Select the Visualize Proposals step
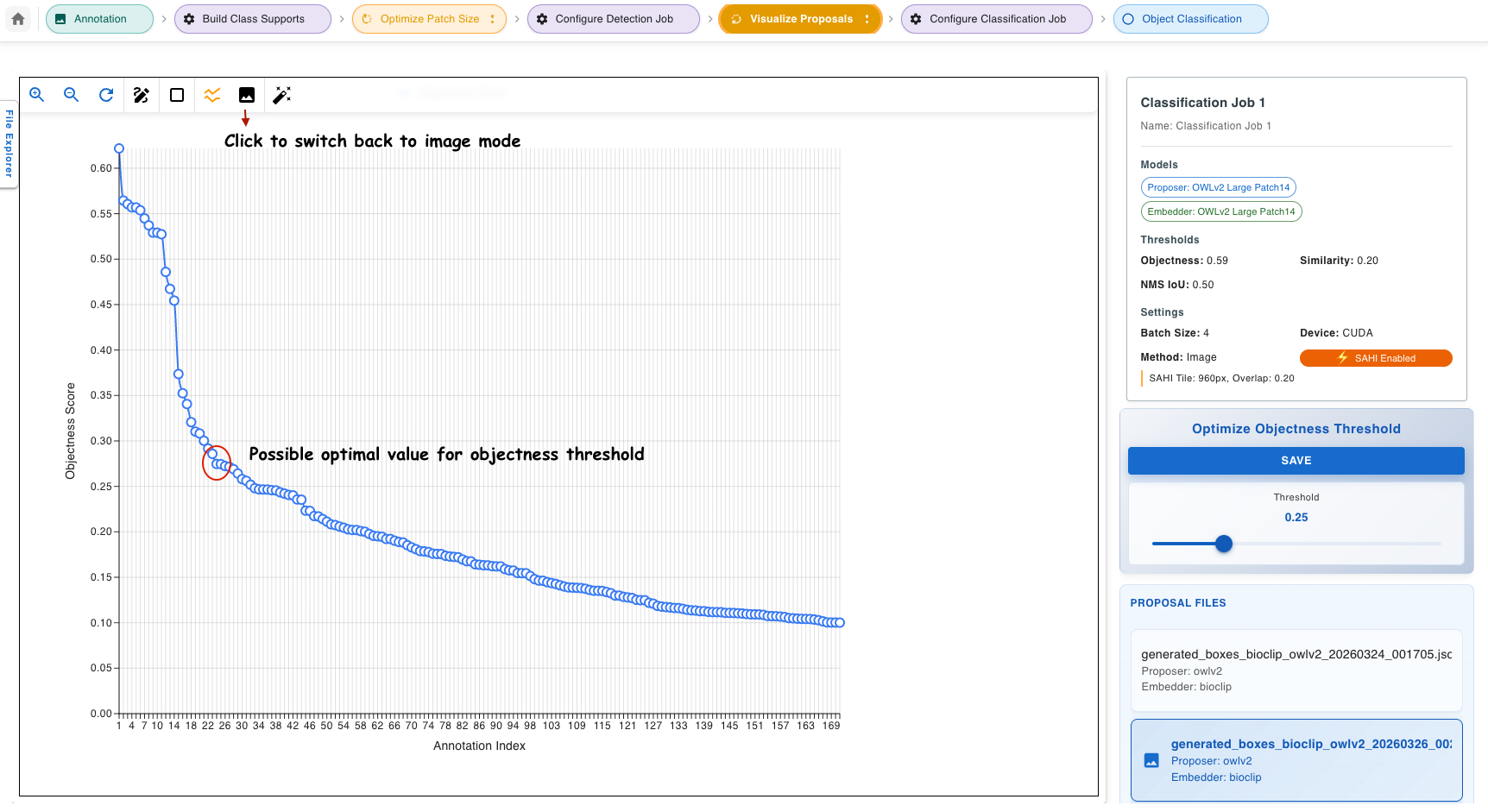 [x=801, y=19]
